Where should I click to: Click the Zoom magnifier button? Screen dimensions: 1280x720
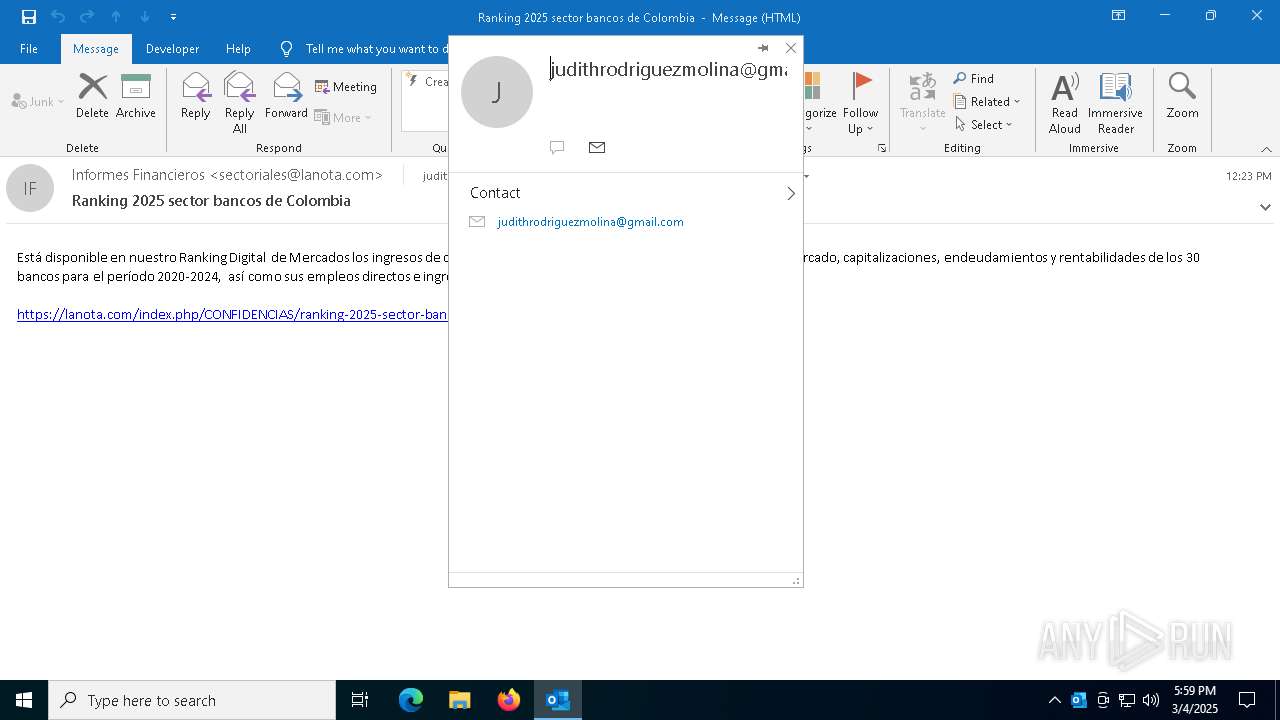tap(1182, 96)
